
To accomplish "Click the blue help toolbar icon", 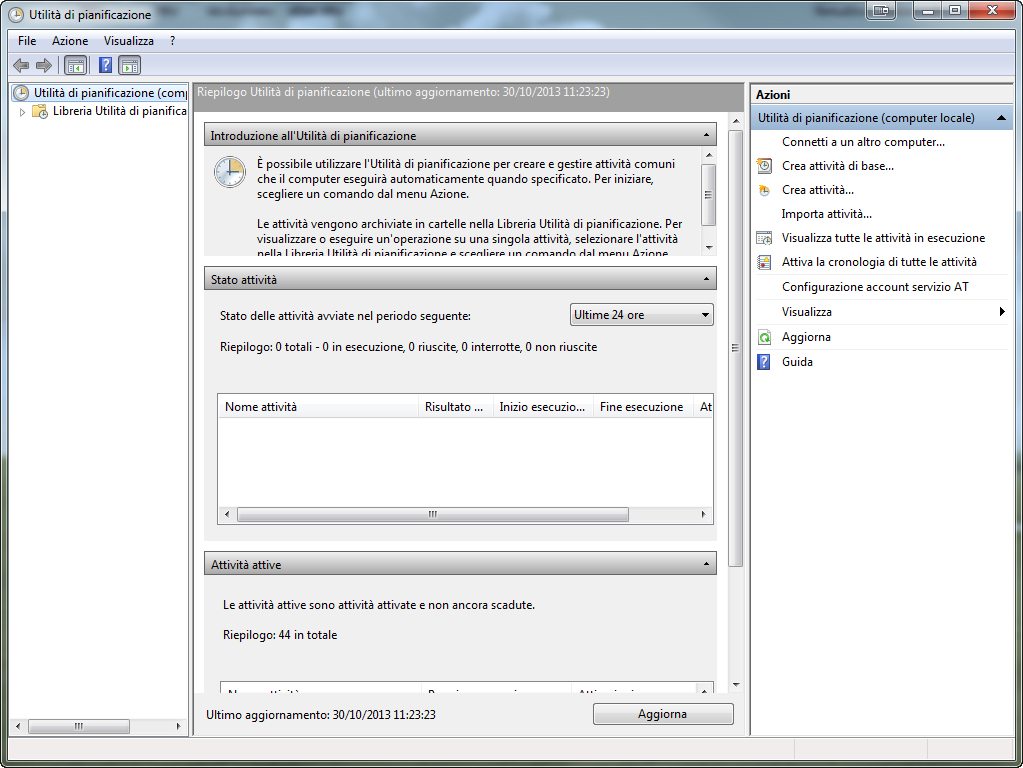I will 104,66.
